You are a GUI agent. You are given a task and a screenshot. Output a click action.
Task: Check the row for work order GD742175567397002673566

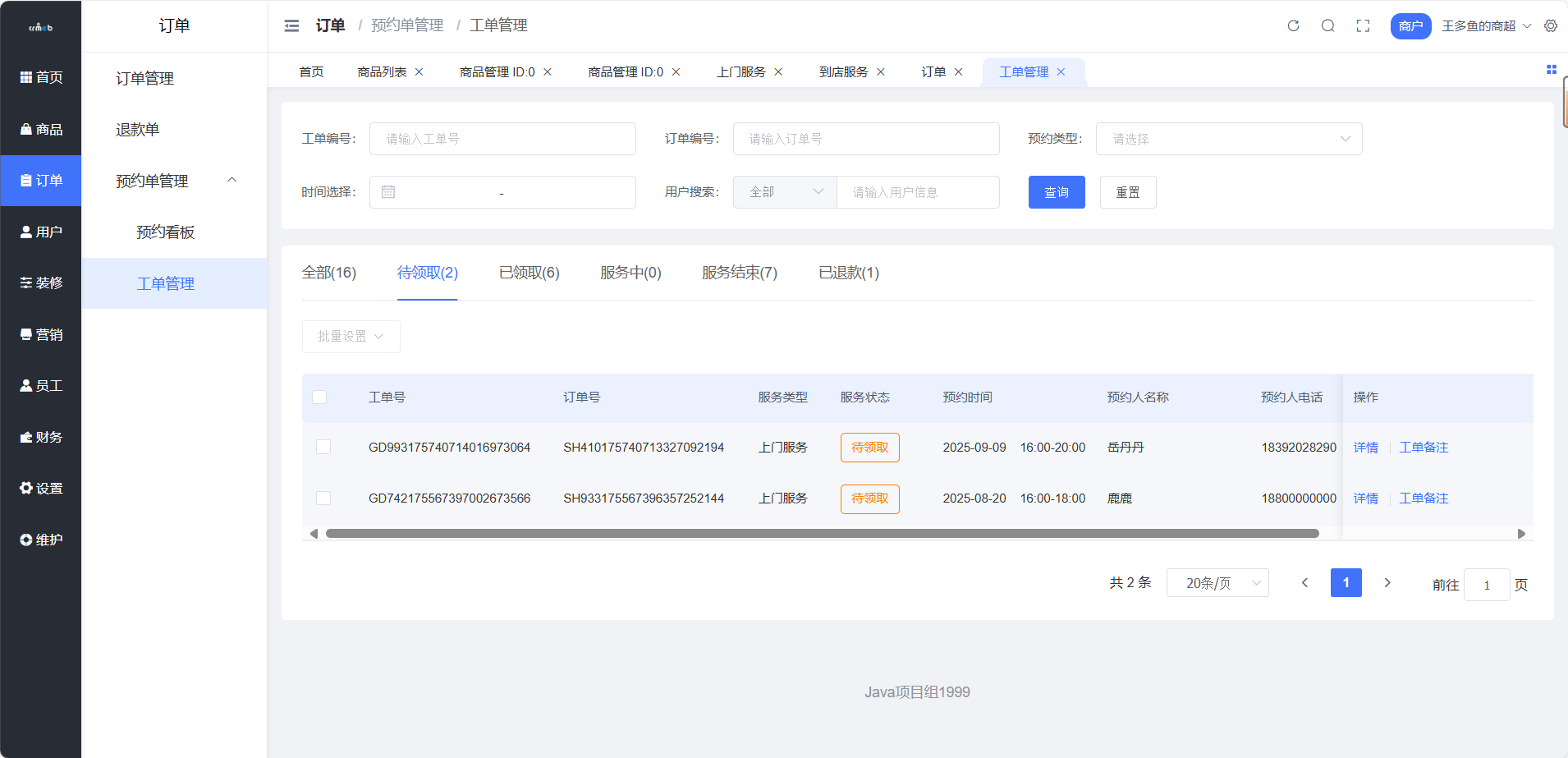click(323, 498)
